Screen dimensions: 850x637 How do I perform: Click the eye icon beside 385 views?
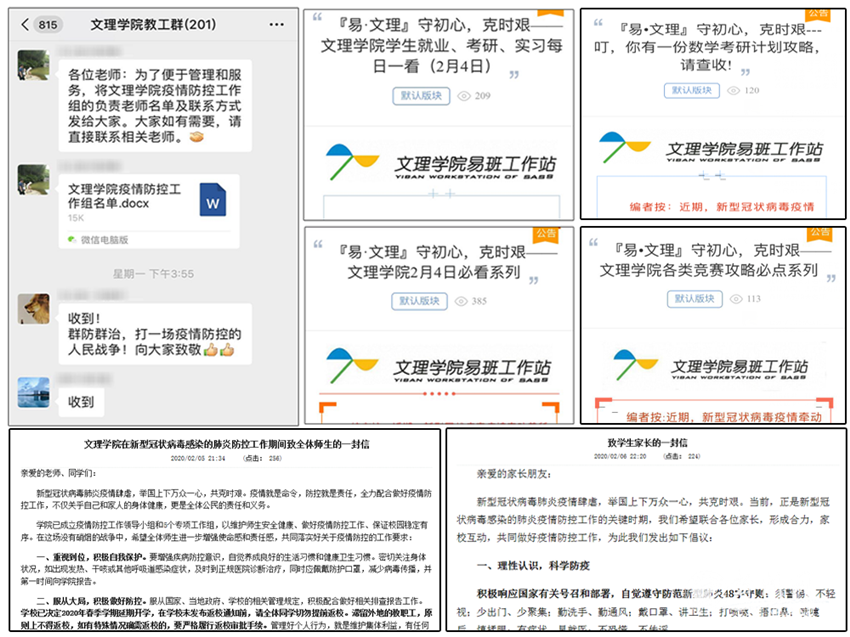tap(463, 300)
